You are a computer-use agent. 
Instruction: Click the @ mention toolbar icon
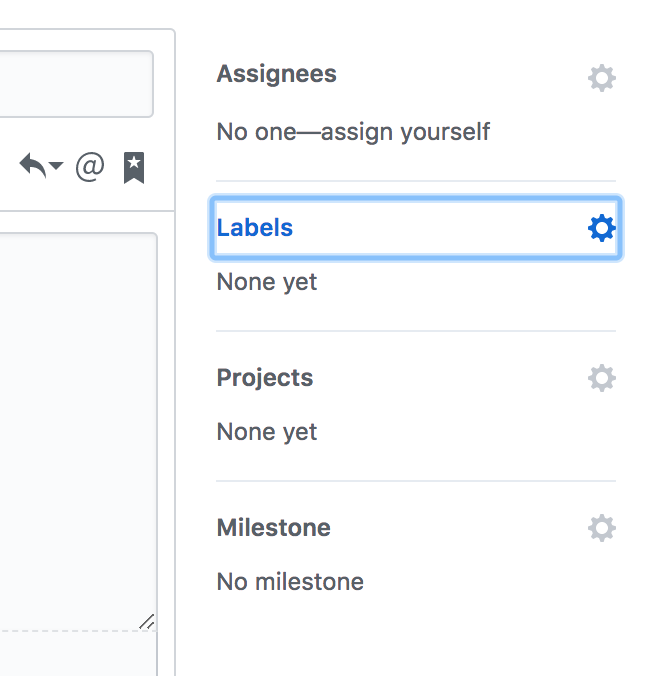tap(90, 166)
